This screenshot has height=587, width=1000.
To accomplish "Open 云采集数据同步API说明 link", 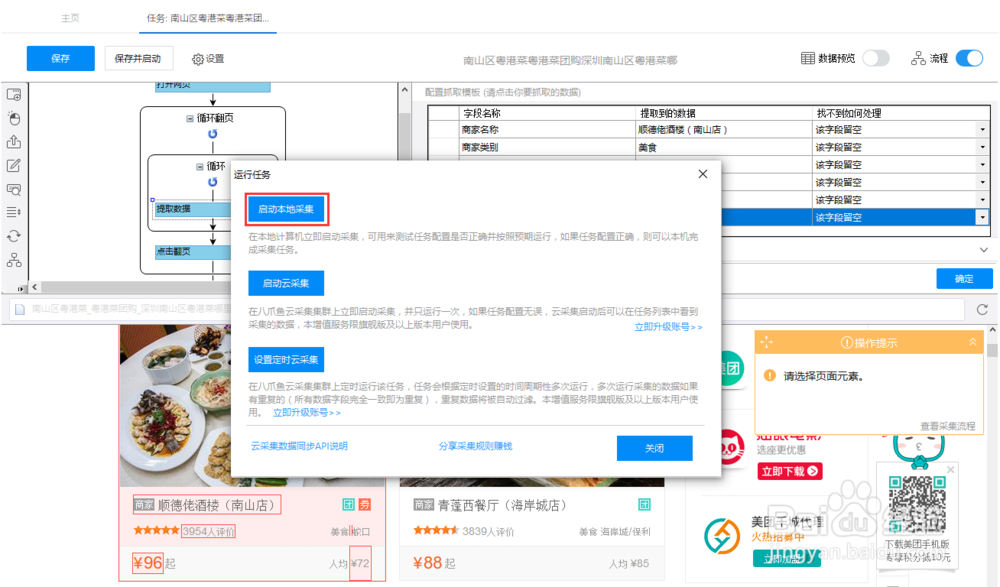I will 299,446.
